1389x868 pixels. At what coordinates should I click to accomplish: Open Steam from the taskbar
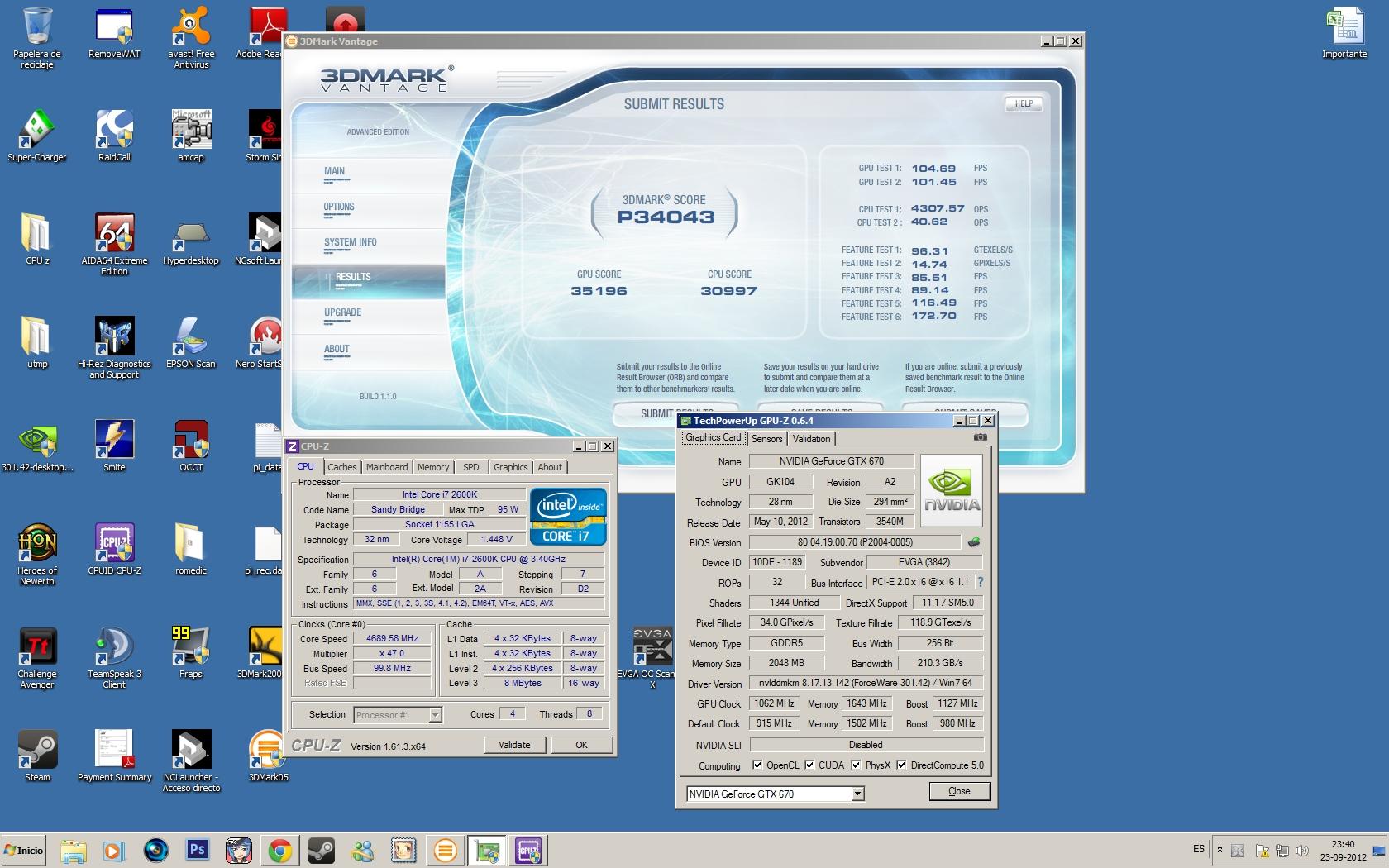321,850
